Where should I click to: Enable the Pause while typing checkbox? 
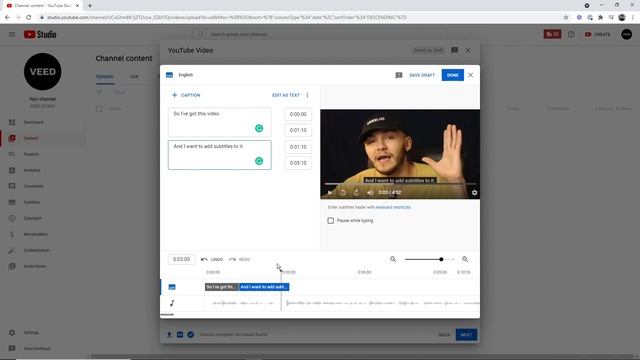coord(331,221)
